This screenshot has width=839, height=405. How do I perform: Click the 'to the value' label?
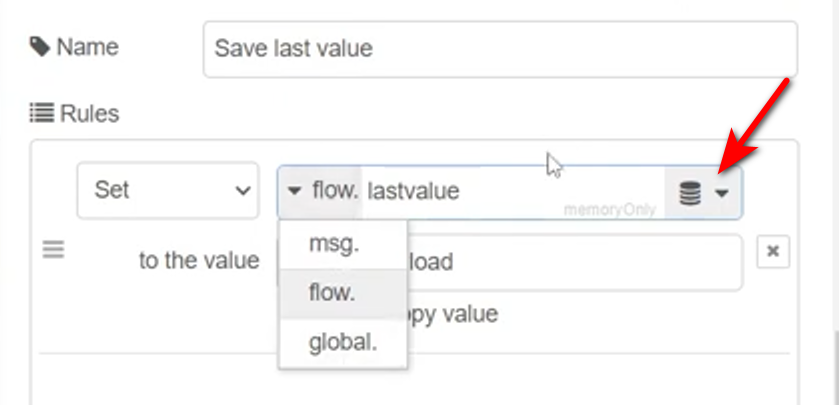[x=198, y=261]
